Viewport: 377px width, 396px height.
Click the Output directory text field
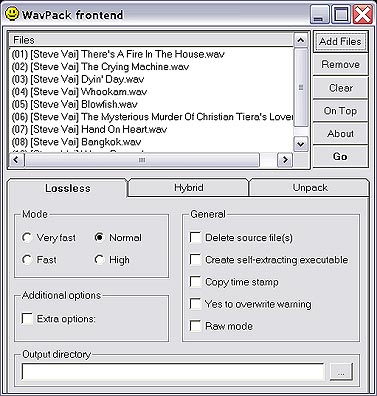(x=173, y=372)
